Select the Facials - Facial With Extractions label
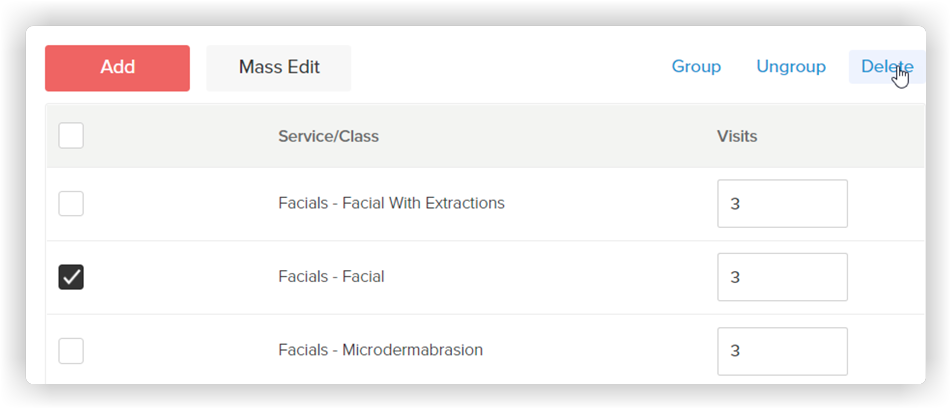This screenshot has width=951, height=409. click(391, 203)
